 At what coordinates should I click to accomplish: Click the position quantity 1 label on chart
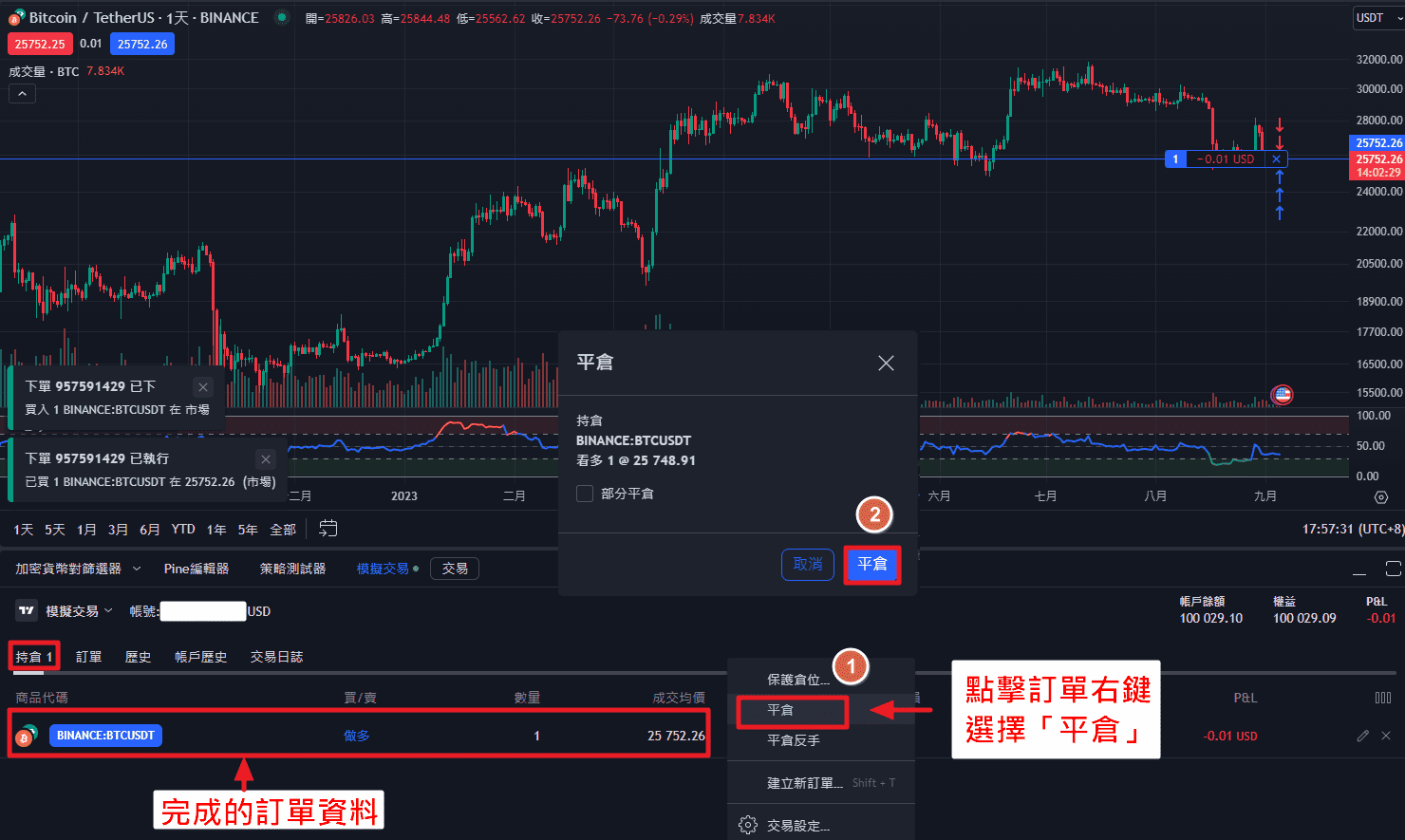click(x=1175, y=159)
